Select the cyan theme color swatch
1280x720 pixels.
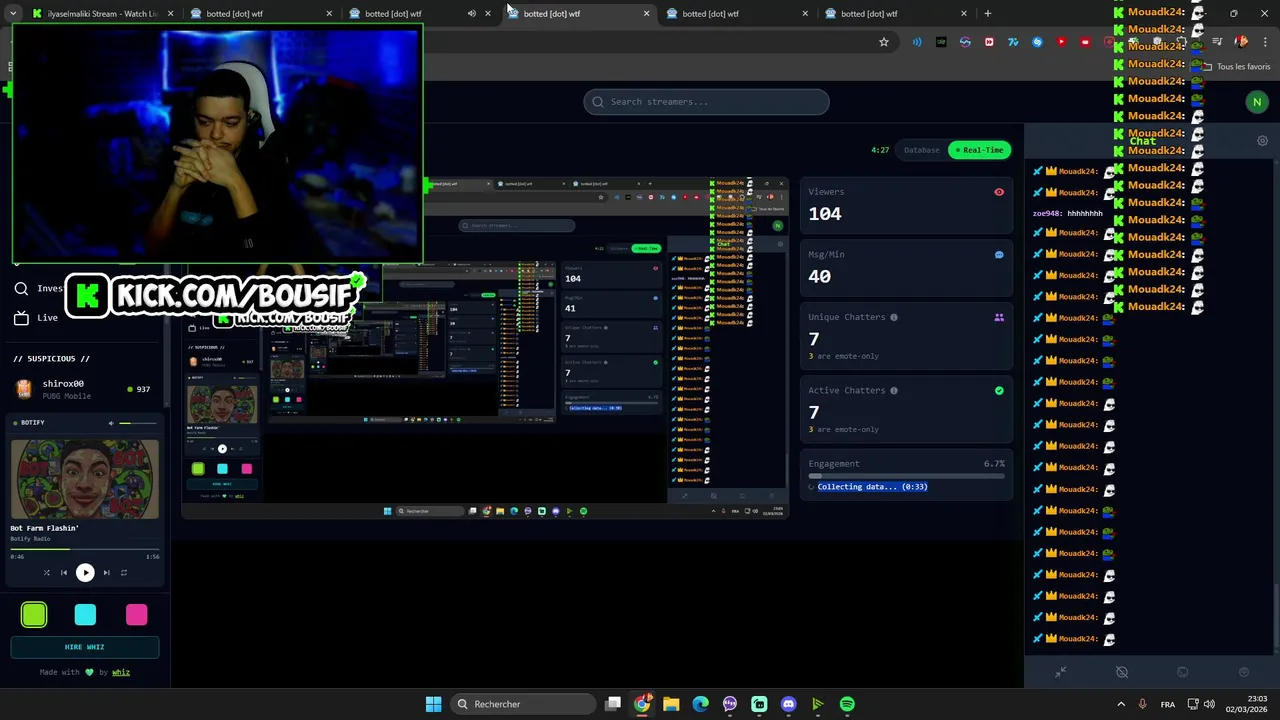tap(85, 615)
